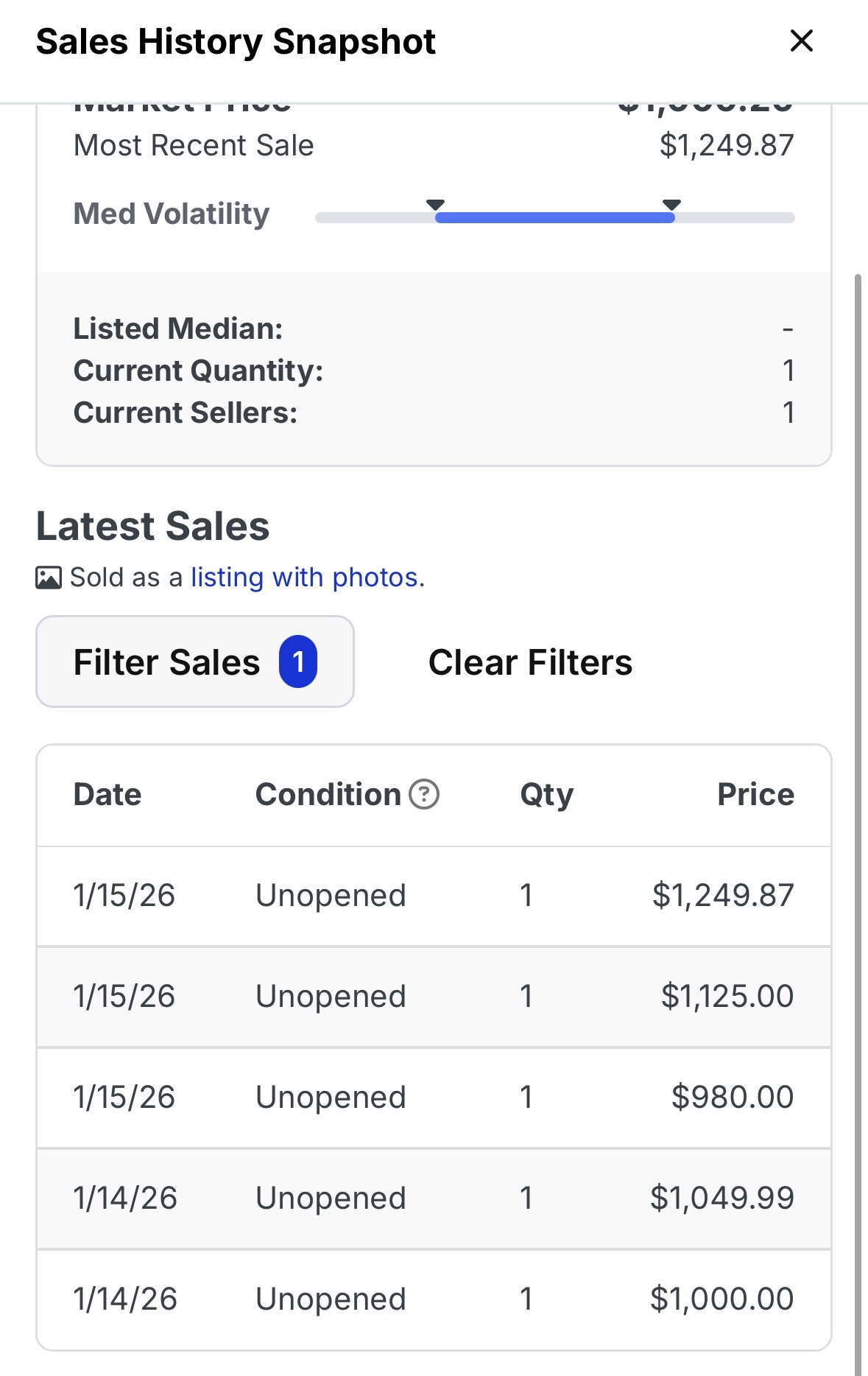Select the $1,049.99 sale row
868x1376 pixels.
[434, 1198]
